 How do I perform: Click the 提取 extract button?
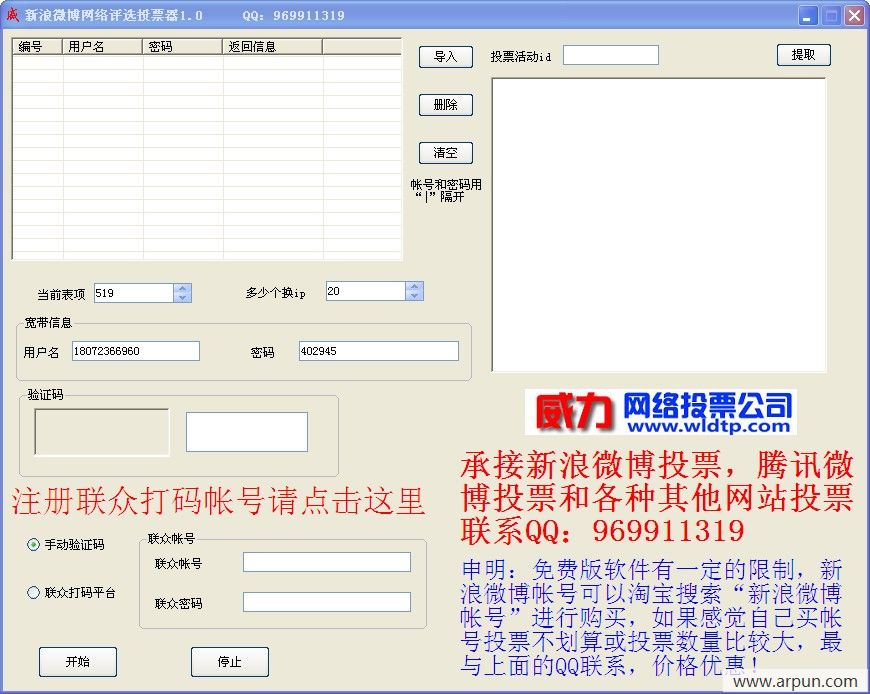pyautogui.click(x=803, y=55)
